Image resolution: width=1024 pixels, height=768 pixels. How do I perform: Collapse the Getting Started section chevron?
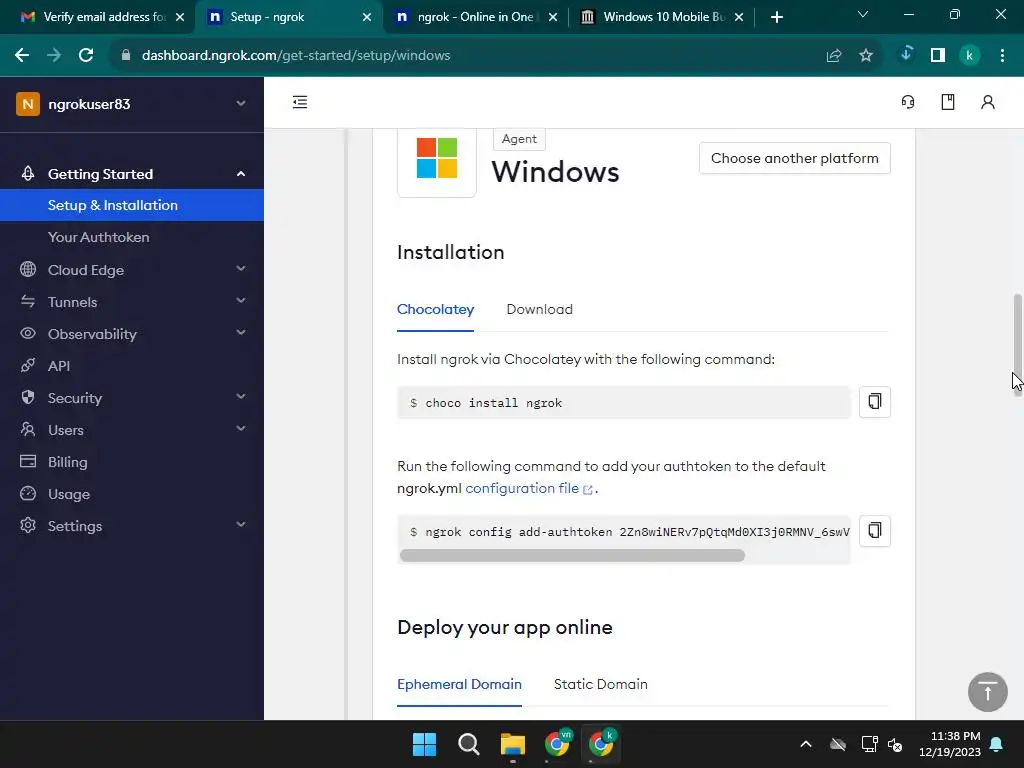[241, 174]
